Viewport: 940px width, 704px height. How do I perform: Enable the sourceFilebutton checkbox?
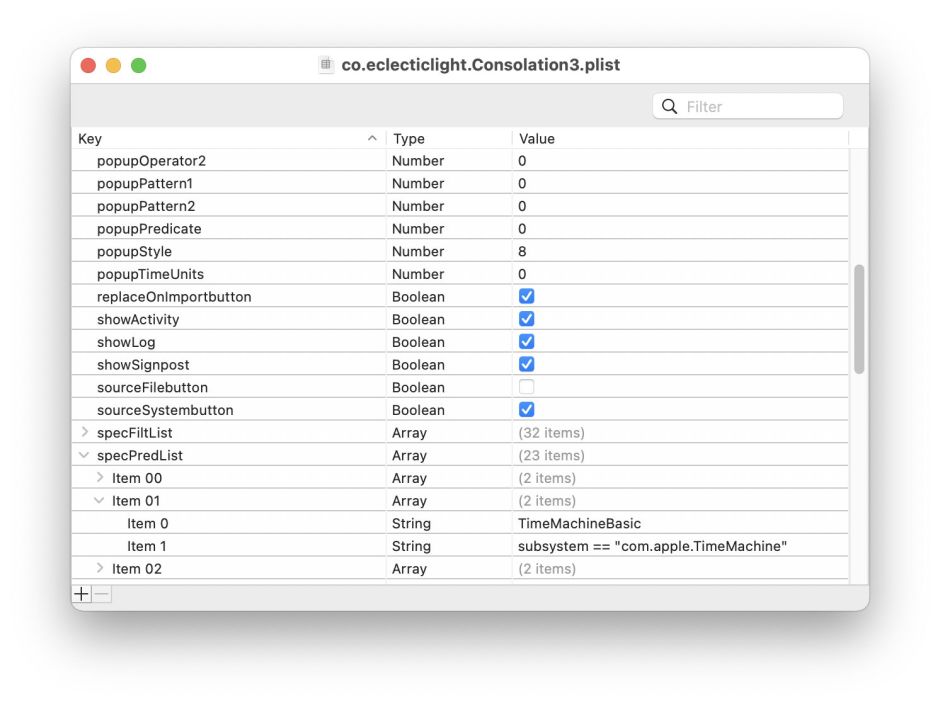[525, 386]
